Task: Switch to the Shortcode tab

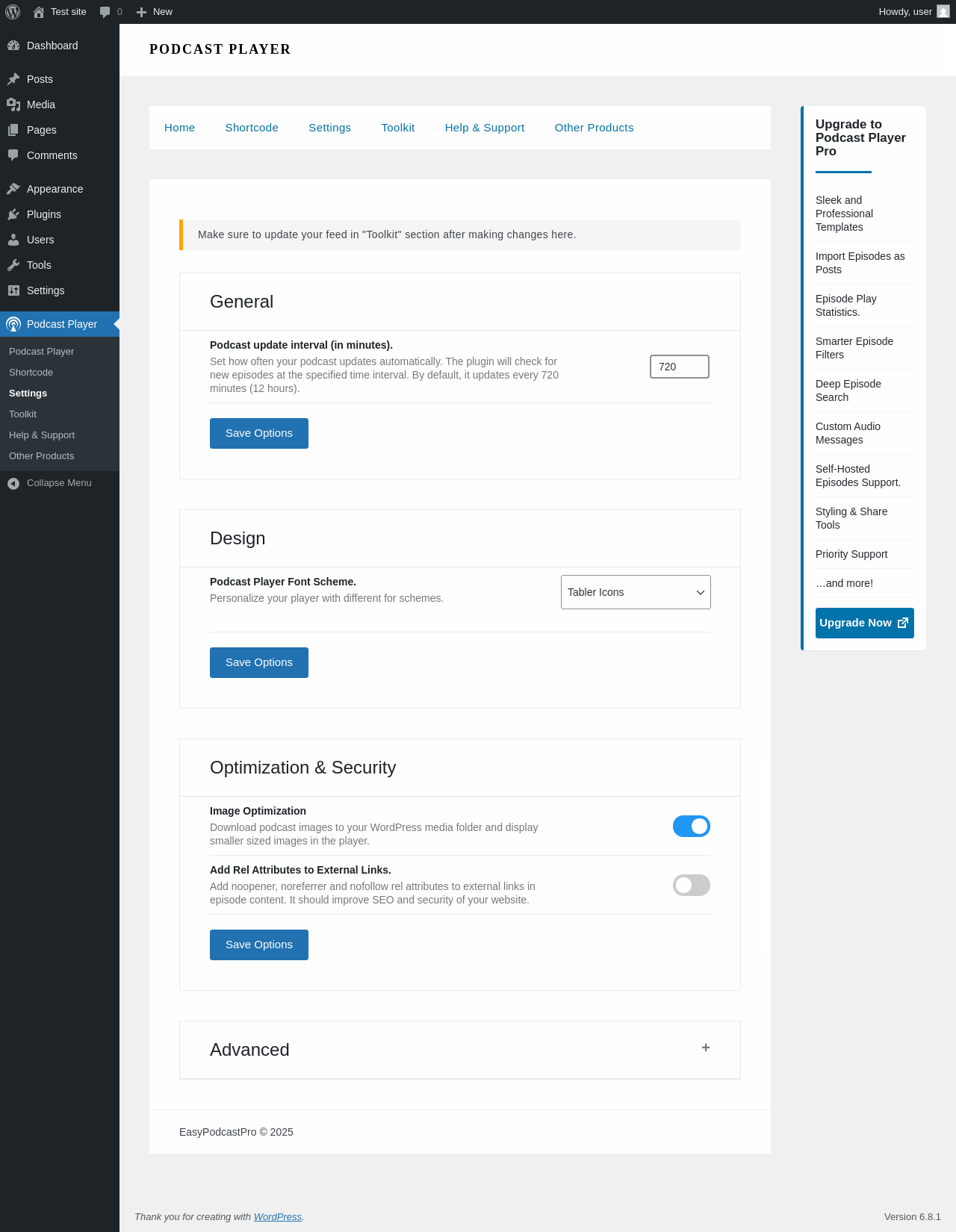Action: pyautogui.click(x=252, y=128)
